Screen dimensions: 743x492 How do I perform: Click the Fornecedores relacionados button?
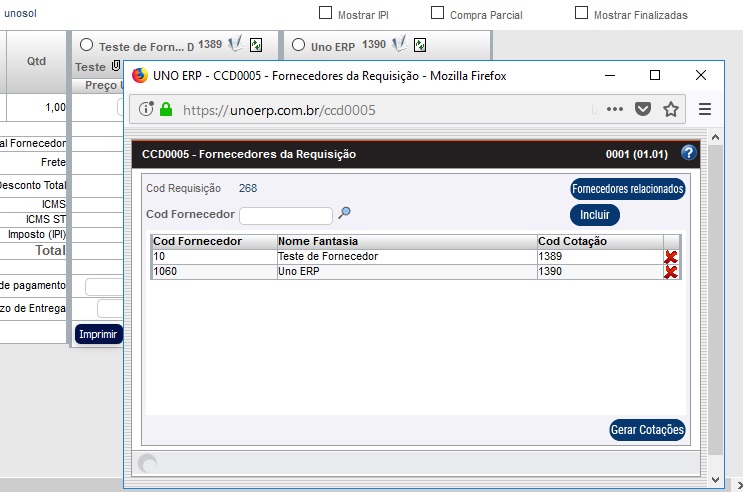[628, 189]
